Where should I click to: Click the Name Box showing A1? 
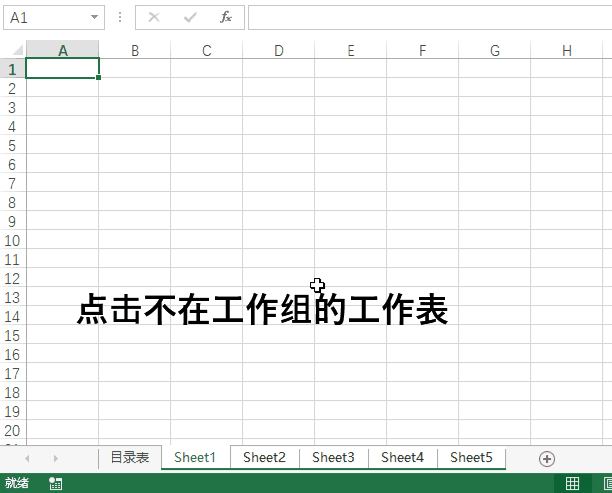tap(45, 17)
